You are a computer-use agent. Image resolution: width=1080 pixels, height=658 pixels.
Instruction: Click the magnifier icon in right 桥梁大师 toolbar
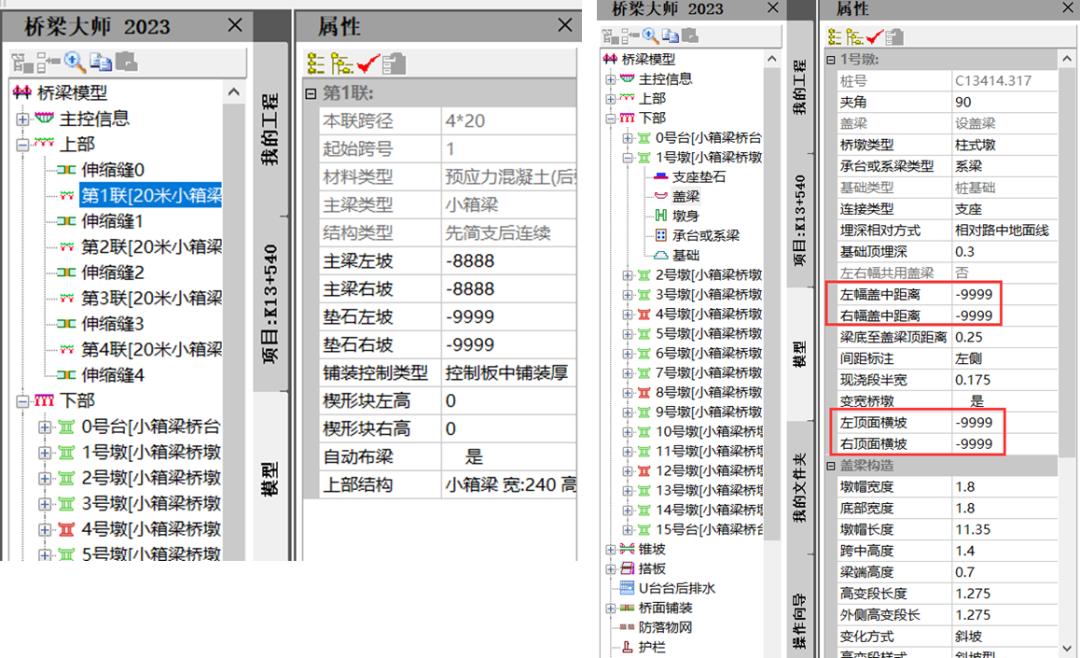click(648, 37)
